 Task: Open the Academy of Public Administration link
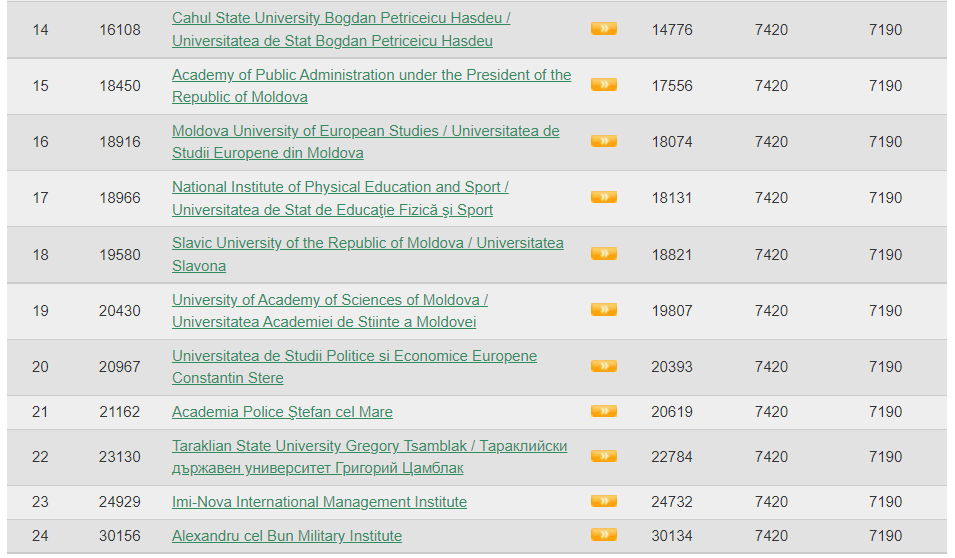[371, 75]
